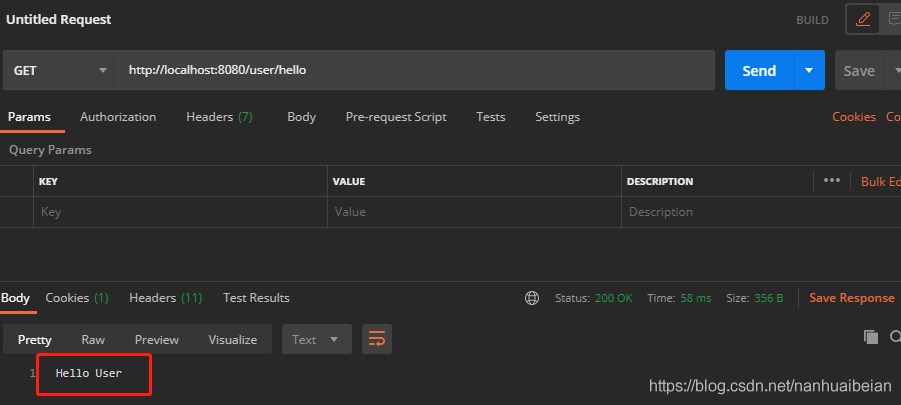Switch response view to Raw
Image resolution: width=901 pixels, height=405 pixels.
point(93,339)
